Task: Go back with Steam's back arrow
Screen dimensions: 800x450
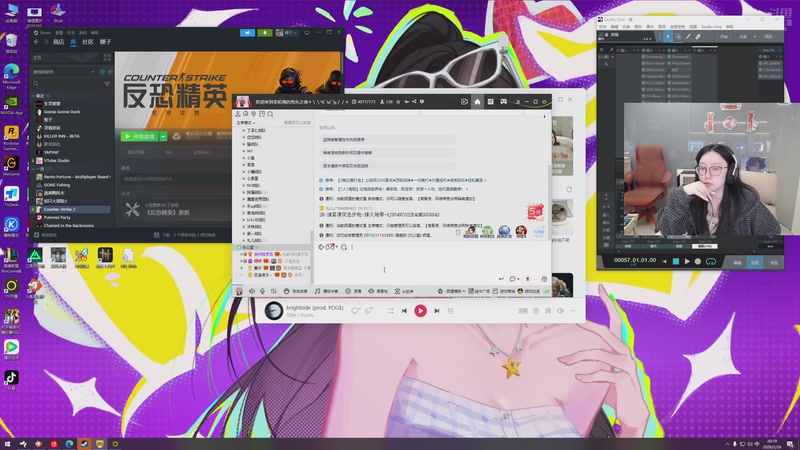Action: 36,42
